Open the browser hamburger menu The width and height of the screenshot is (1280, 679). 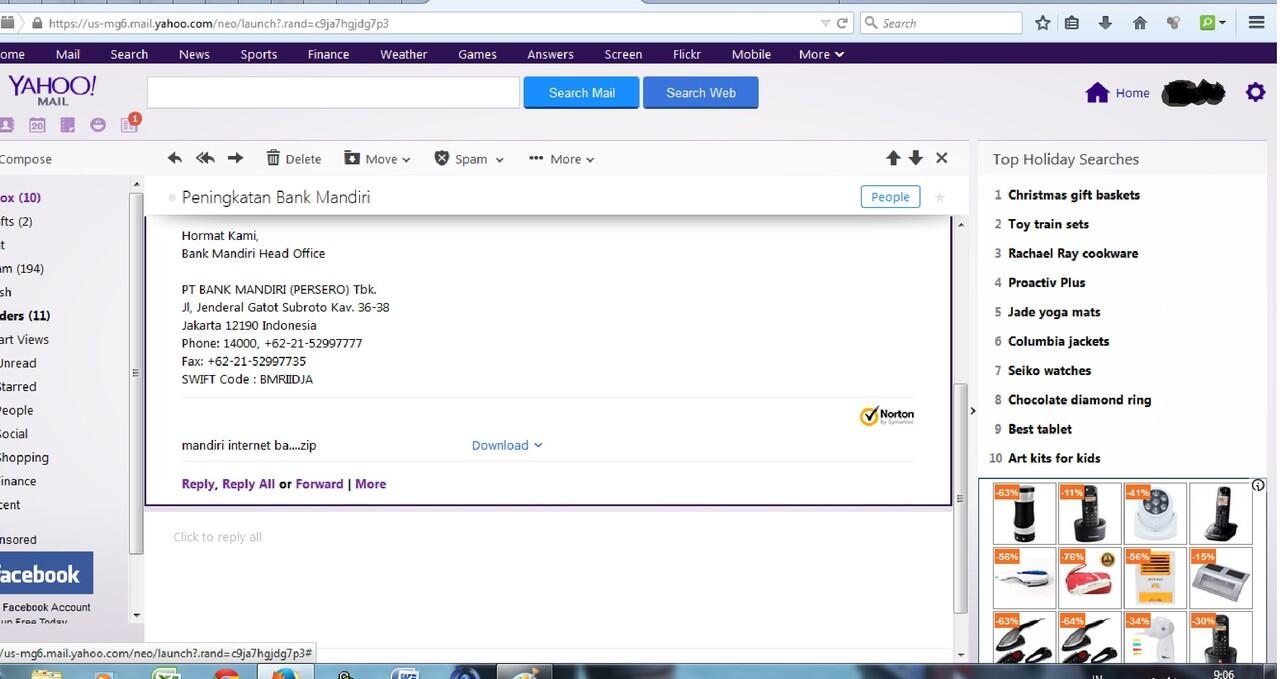(1257, 23)
